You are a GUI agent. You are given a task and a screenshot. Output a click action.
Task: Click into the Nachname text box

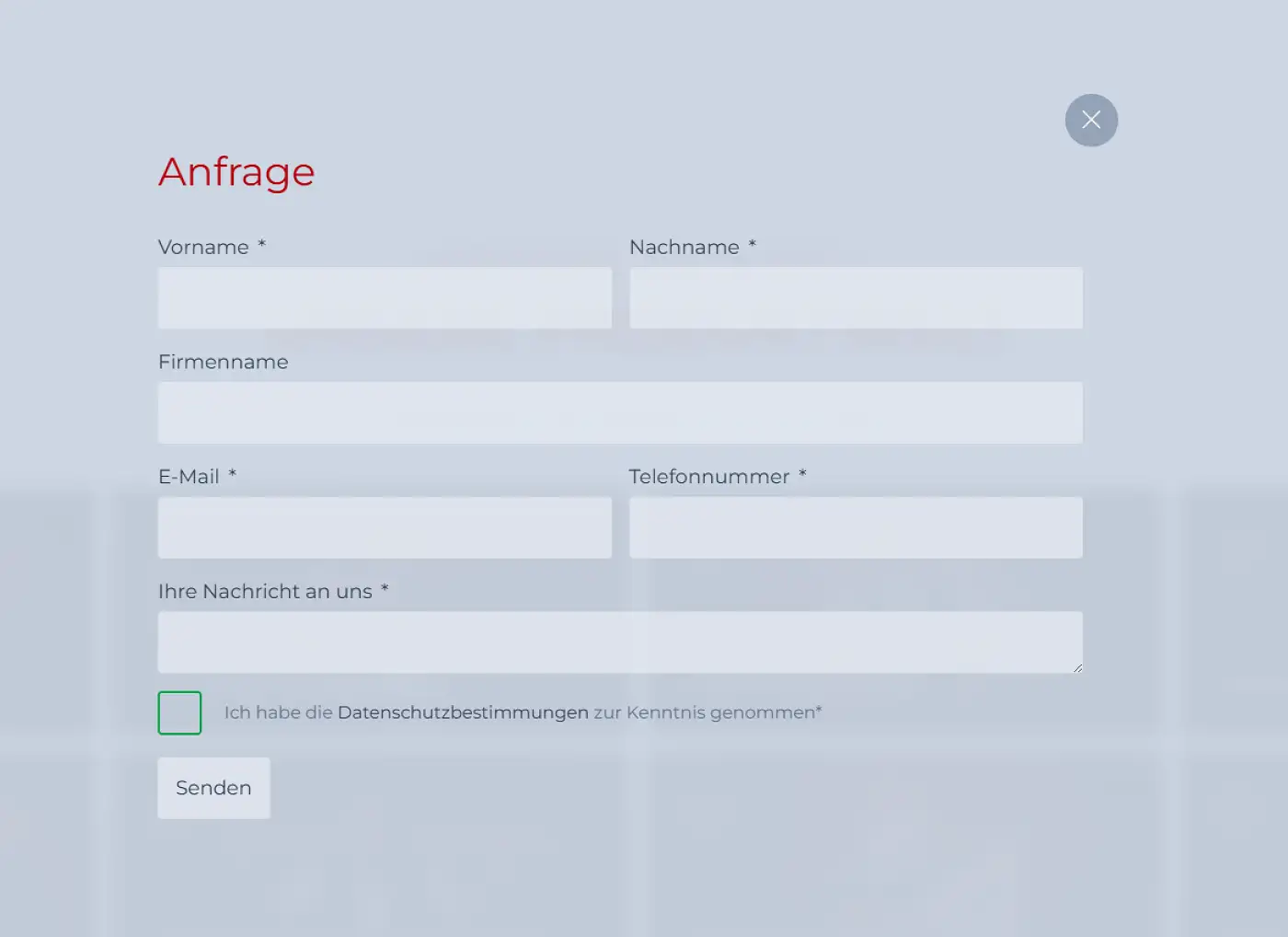[x=856, y=298]
